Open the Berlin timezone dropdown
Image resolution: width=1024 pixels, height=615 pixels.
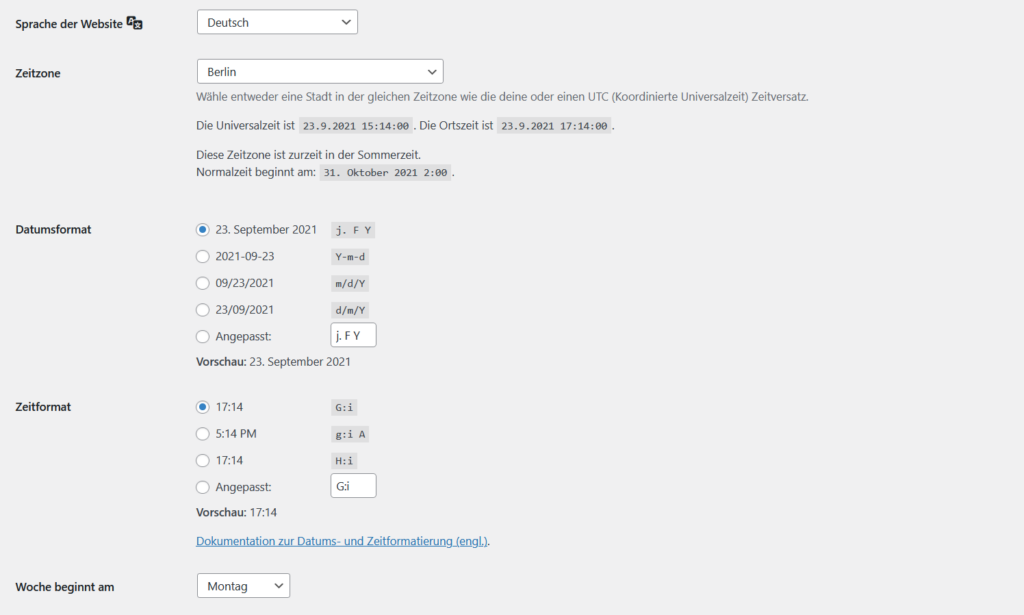320,71
